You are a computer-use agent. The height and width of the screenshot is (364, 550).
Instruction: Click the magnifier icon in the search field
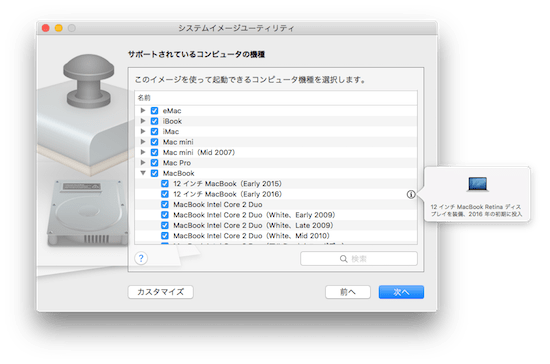(343, 259)
